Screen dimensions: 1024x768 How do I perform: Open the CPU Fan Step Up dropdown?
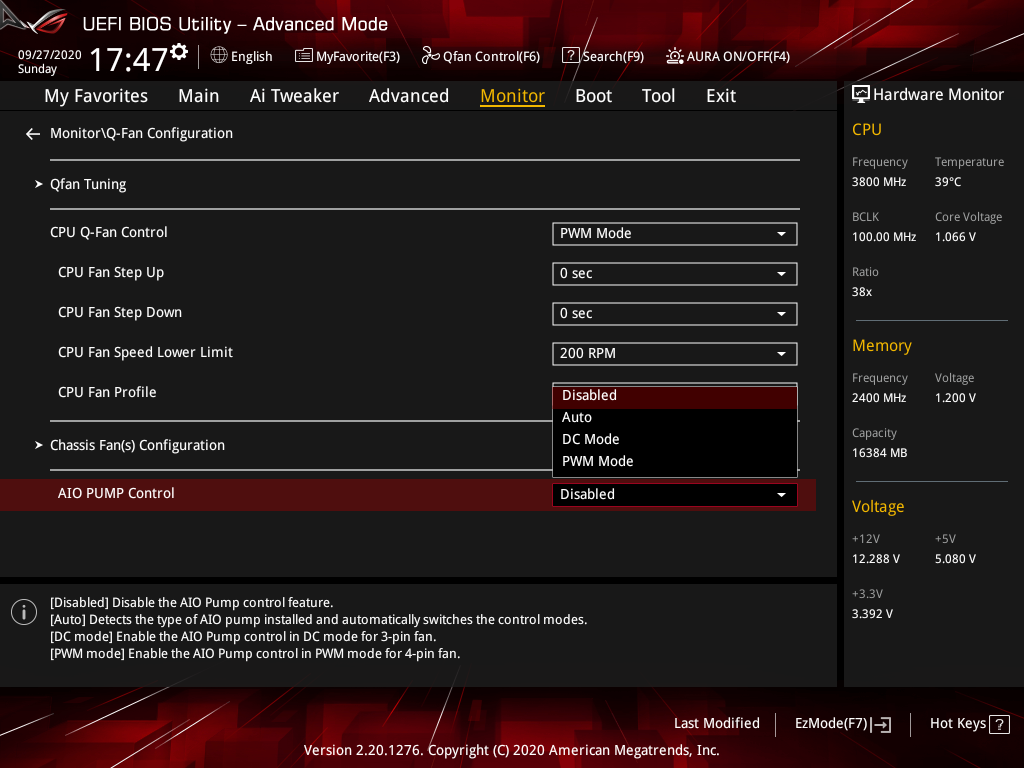[x=675, y=274]
